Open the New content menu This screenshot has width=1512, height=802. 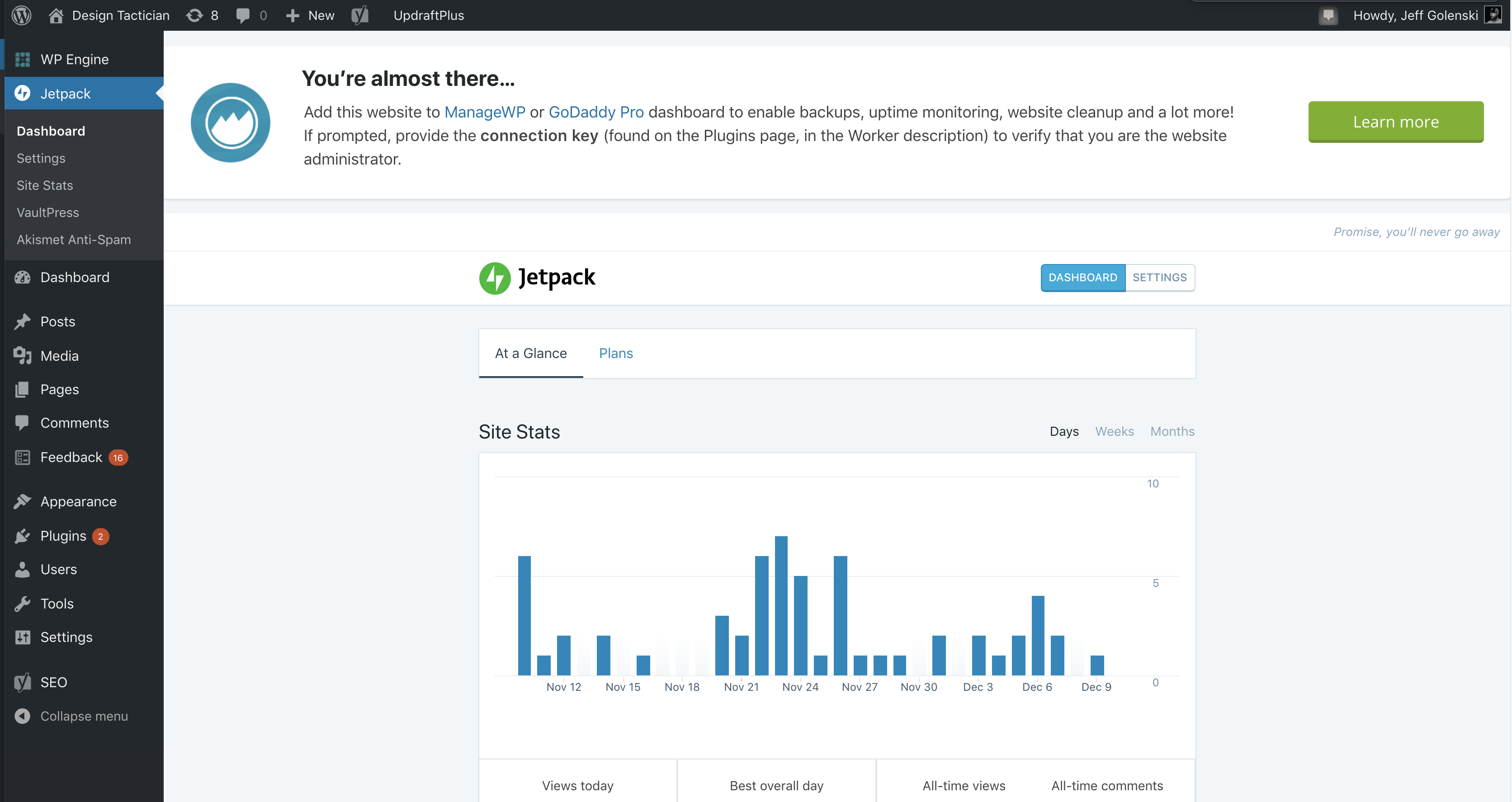pyautogui.click(x=321, y=15)
